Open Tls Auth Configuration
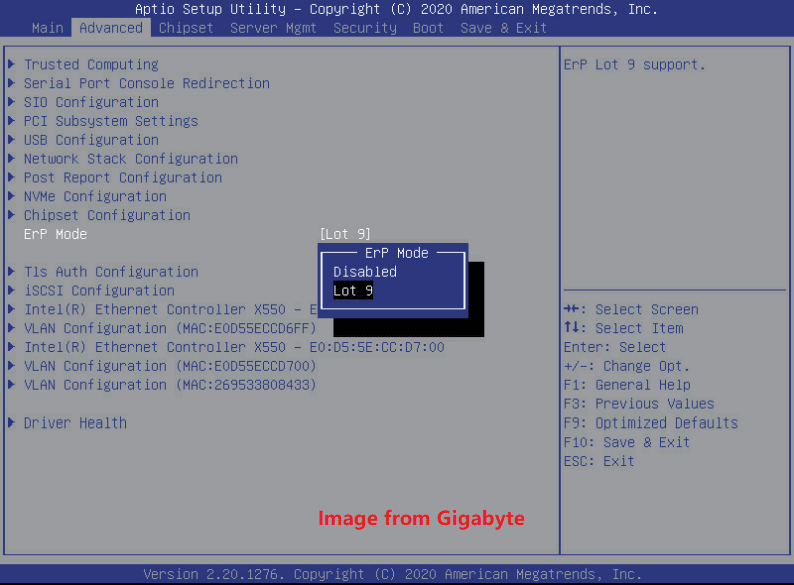The width and height of the screenshot is (794, 585). tap(111, 272)
